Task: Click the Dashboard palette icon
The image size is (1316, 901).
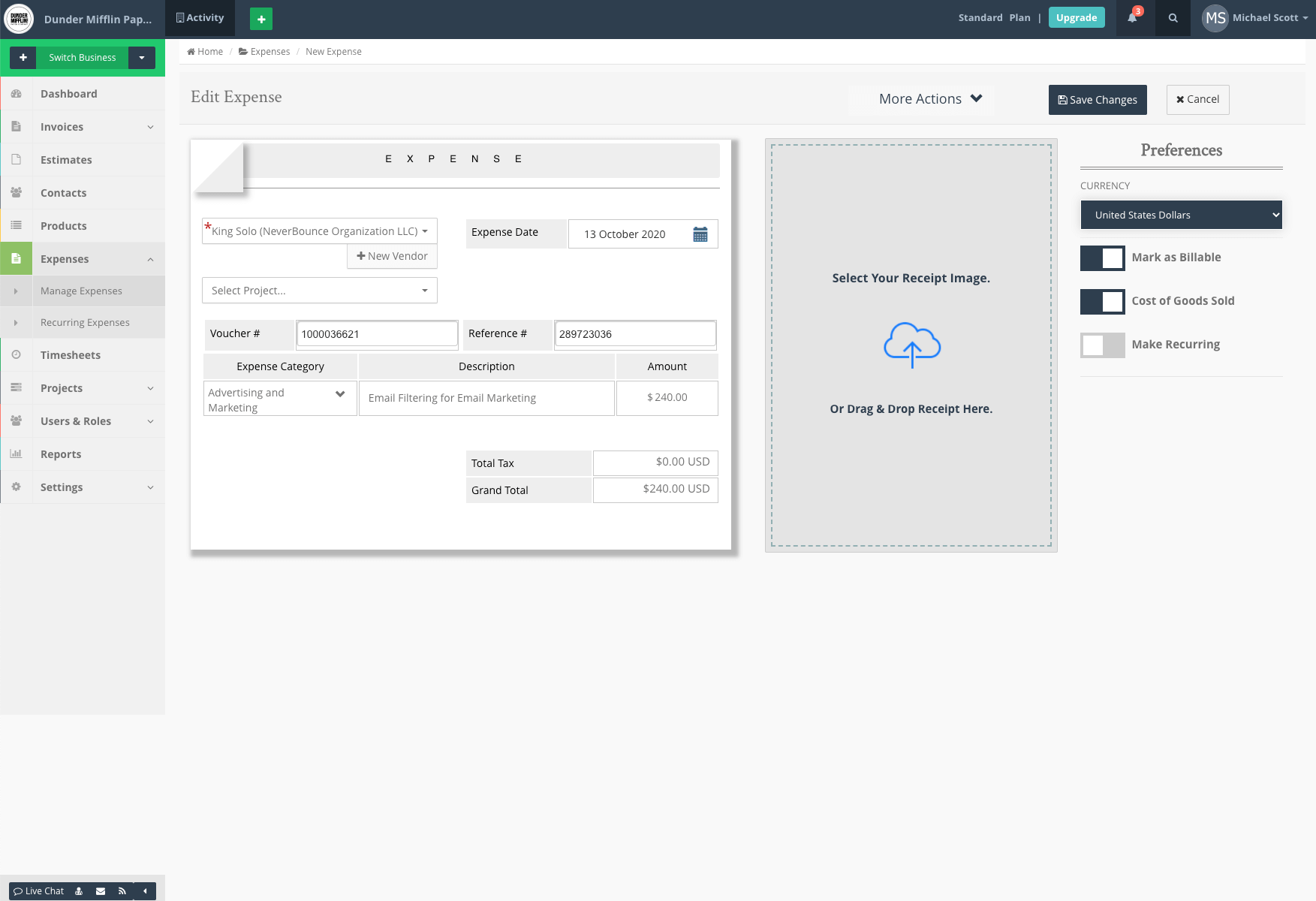Action: click(x=17, y=94)
